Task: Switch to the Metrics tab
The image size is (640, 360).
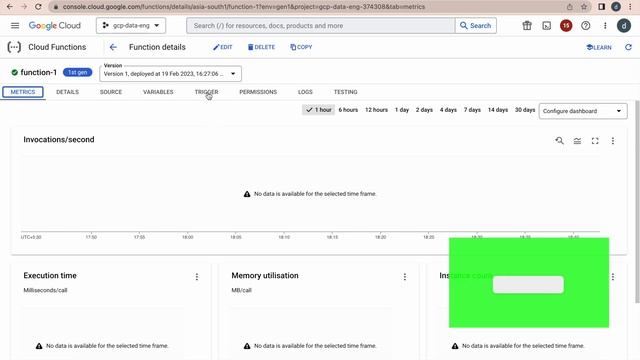Action: pos(23,92)
